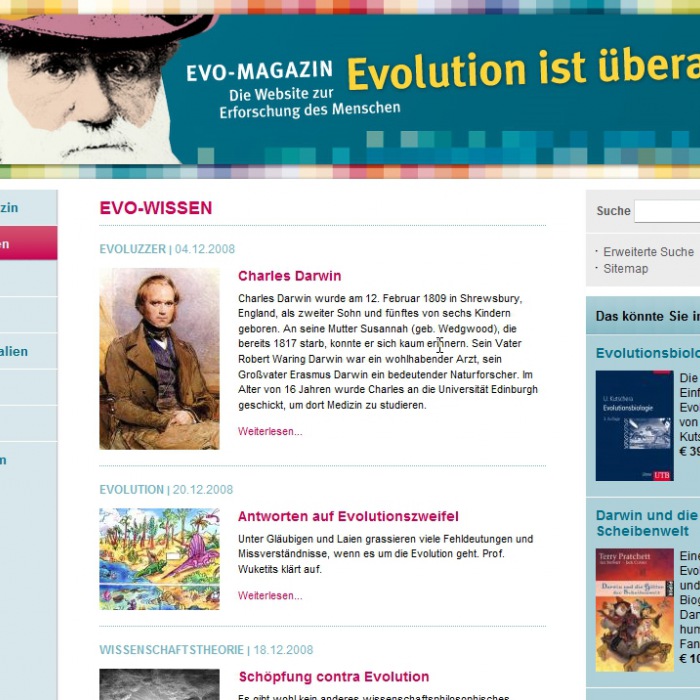Click the grayscale Schöpfung article thumbnail

(x=159, y=684)
